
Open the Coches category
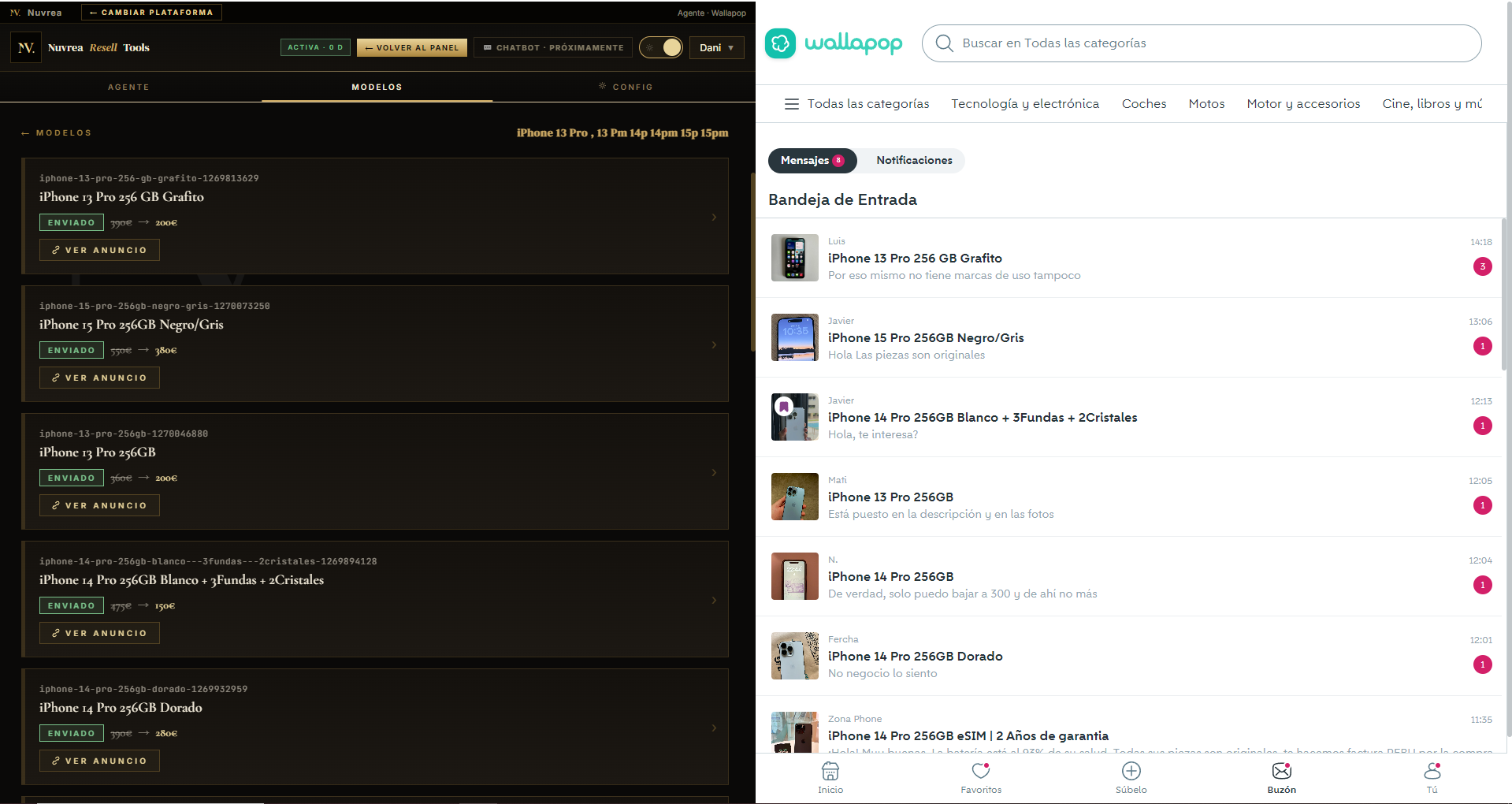pyautogui.click(x=1144, y=104)
